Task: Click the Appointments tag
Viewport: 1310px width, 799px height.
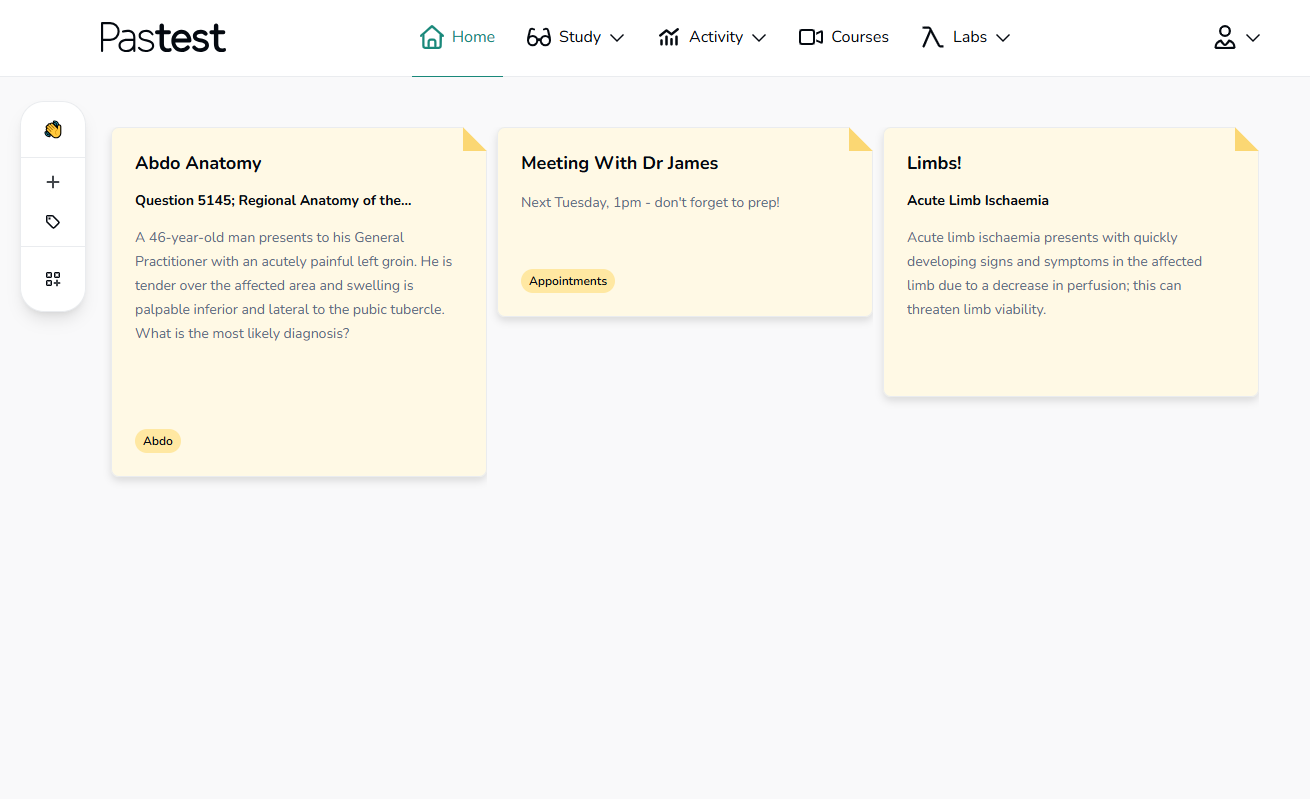Action: tap(568, 281)
